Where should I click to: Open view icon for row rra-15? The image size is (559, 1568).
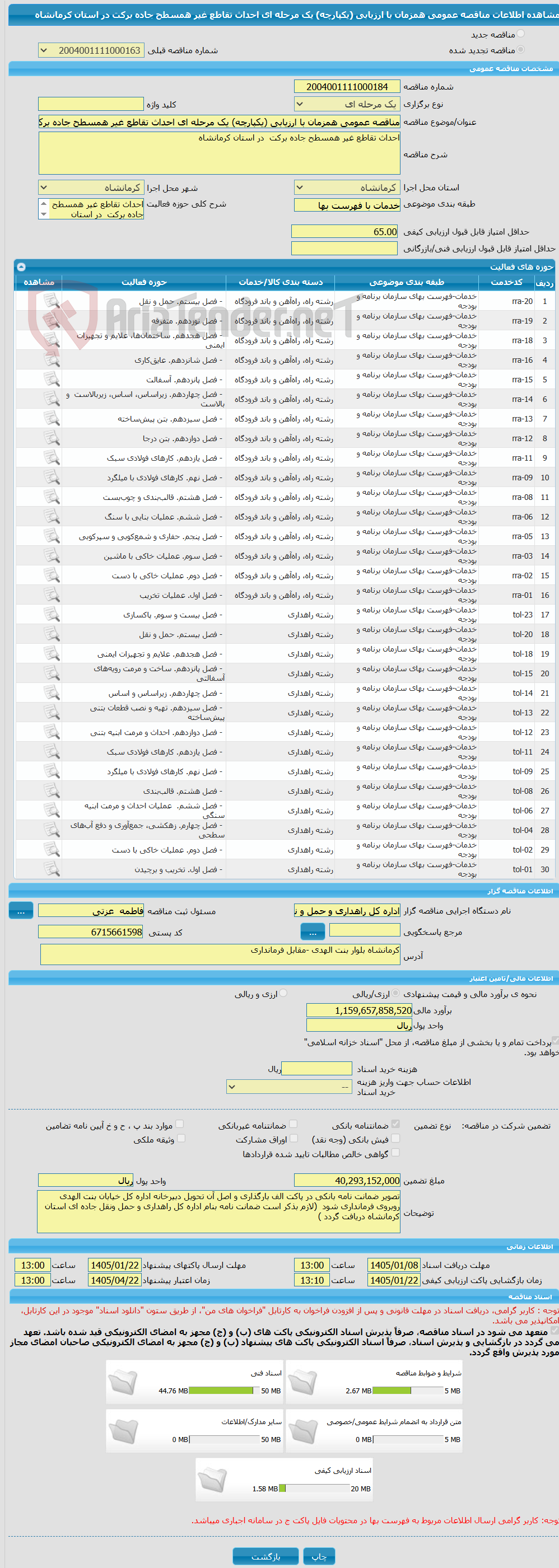(52, 379)
